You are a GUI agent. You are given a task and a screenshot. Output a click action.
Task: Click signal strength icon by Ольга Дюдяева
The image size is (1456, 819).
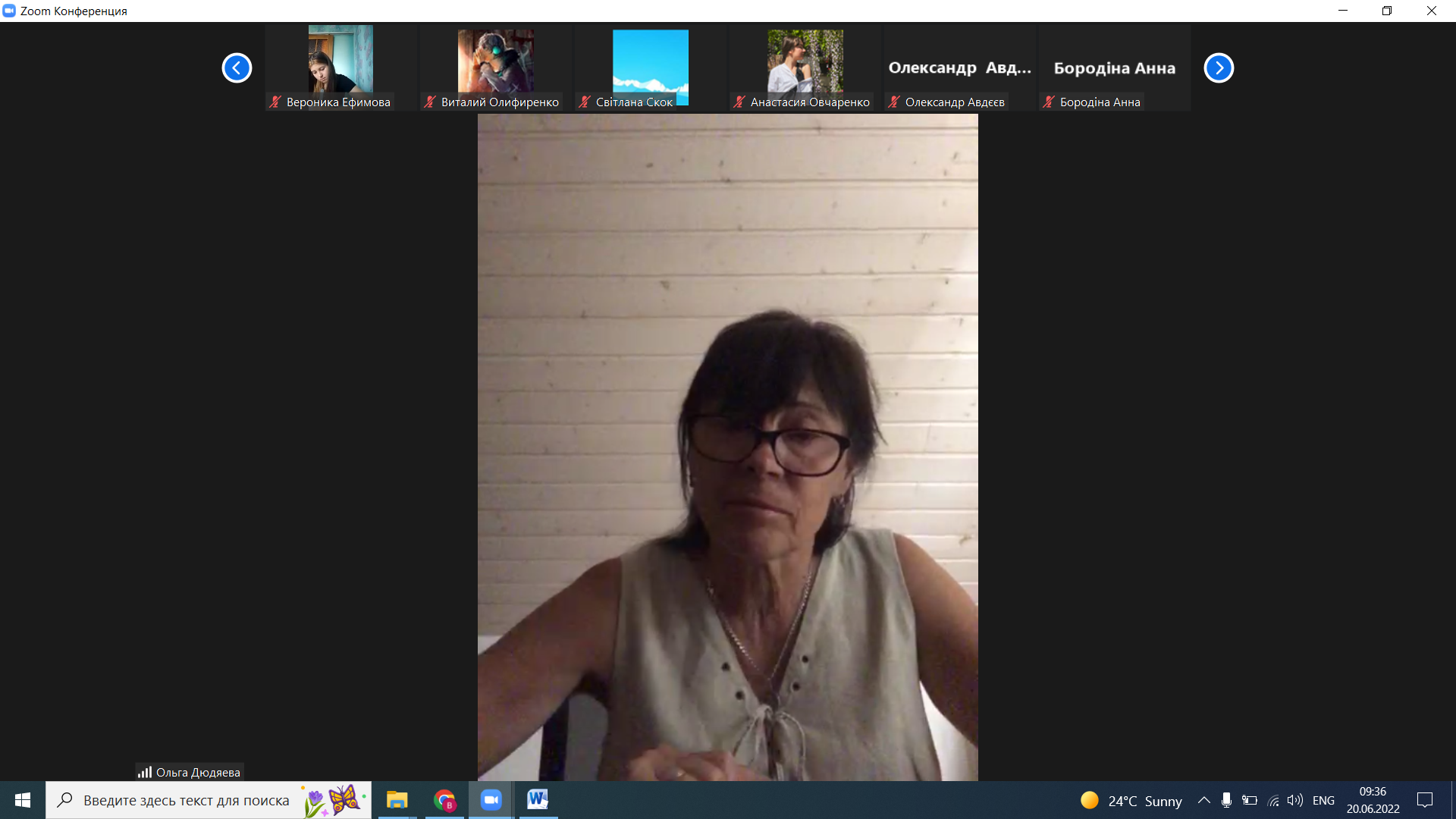145,772
